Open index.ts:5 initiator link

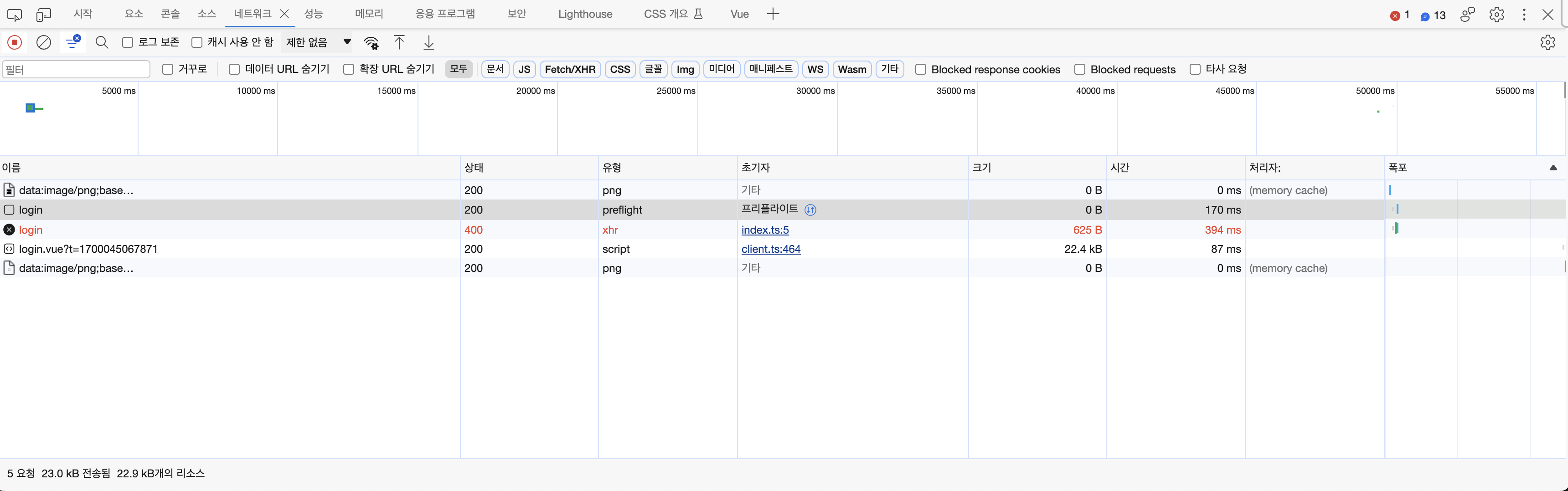pyautogui.click(x=765, y=230)
